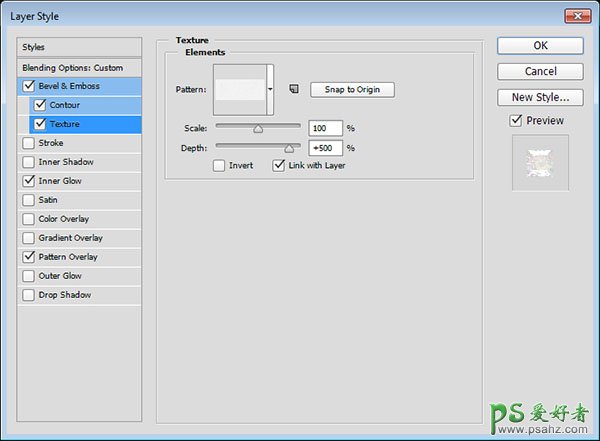
Task: Enable the Invert checkbox
Action: (x=219, y=166)
